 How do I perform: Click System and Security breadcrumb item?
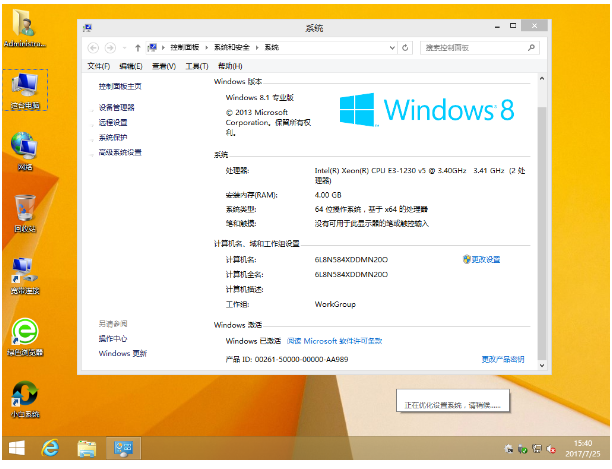click(x=231, y=48)
